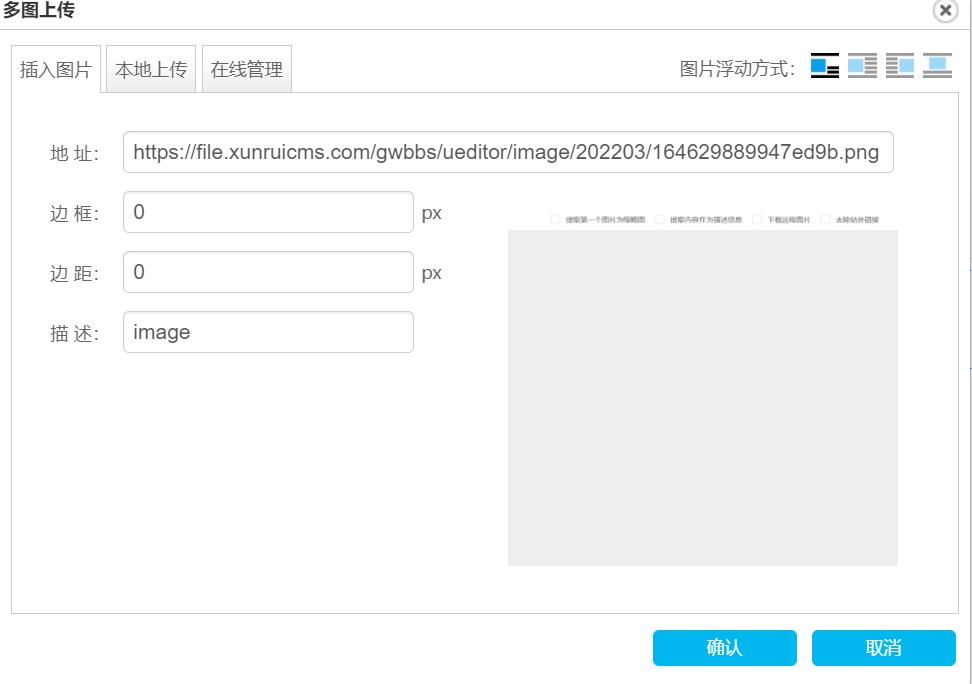Focus the 边框 border width field
Screen dimensions: 972x684
tap(268, 212)
